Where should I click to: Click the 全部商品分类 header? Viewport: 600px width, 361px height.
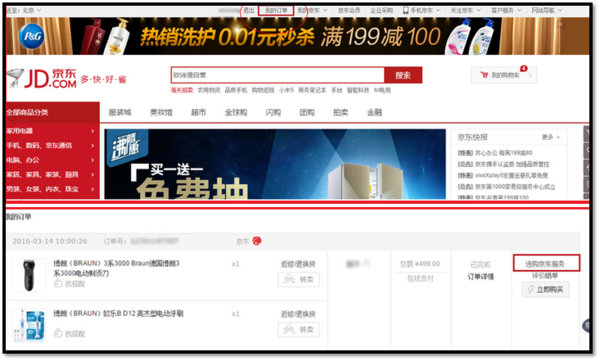coord(53,113)
